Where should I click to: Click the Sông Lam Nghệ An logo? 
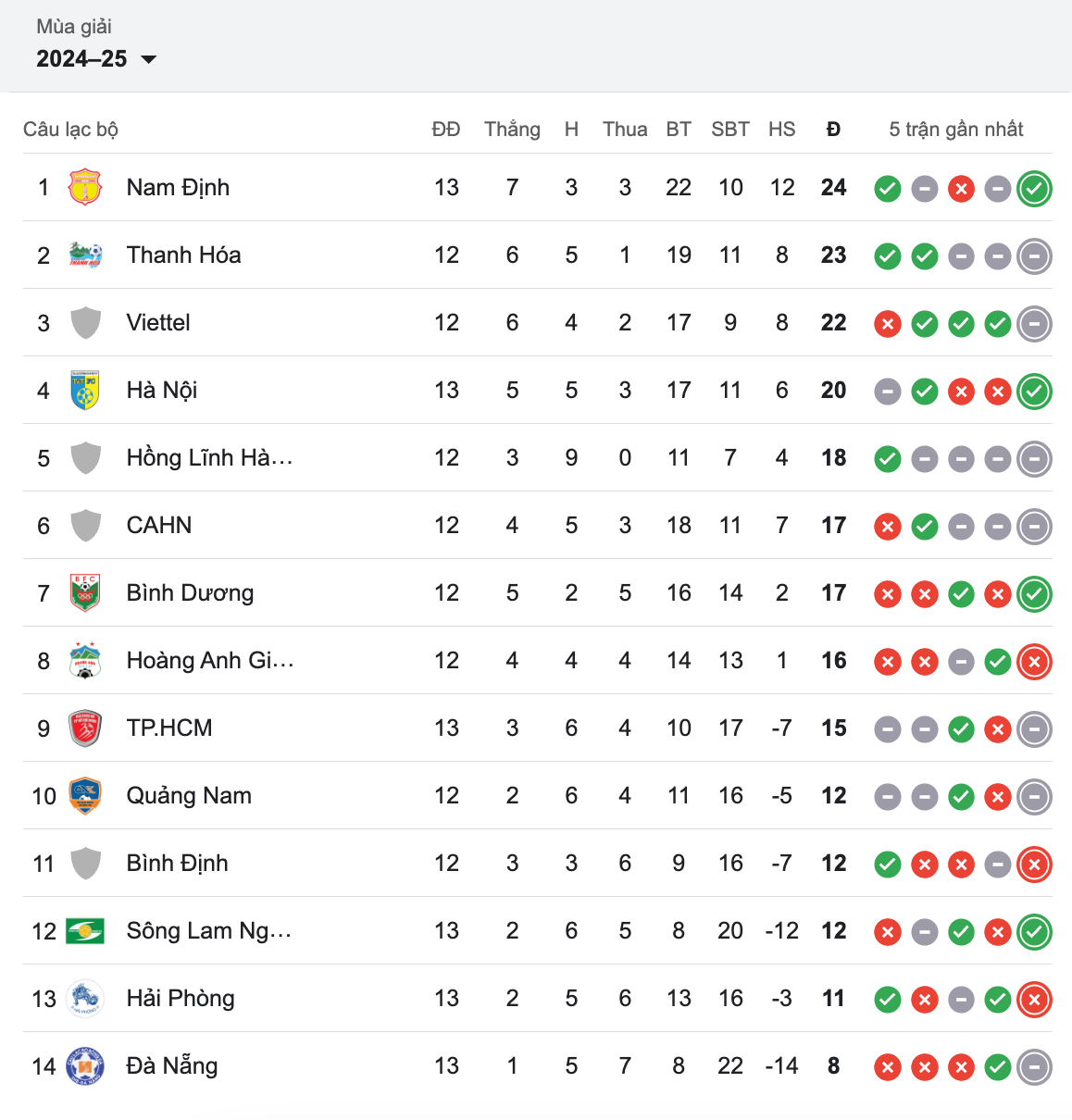coord(85,931)
